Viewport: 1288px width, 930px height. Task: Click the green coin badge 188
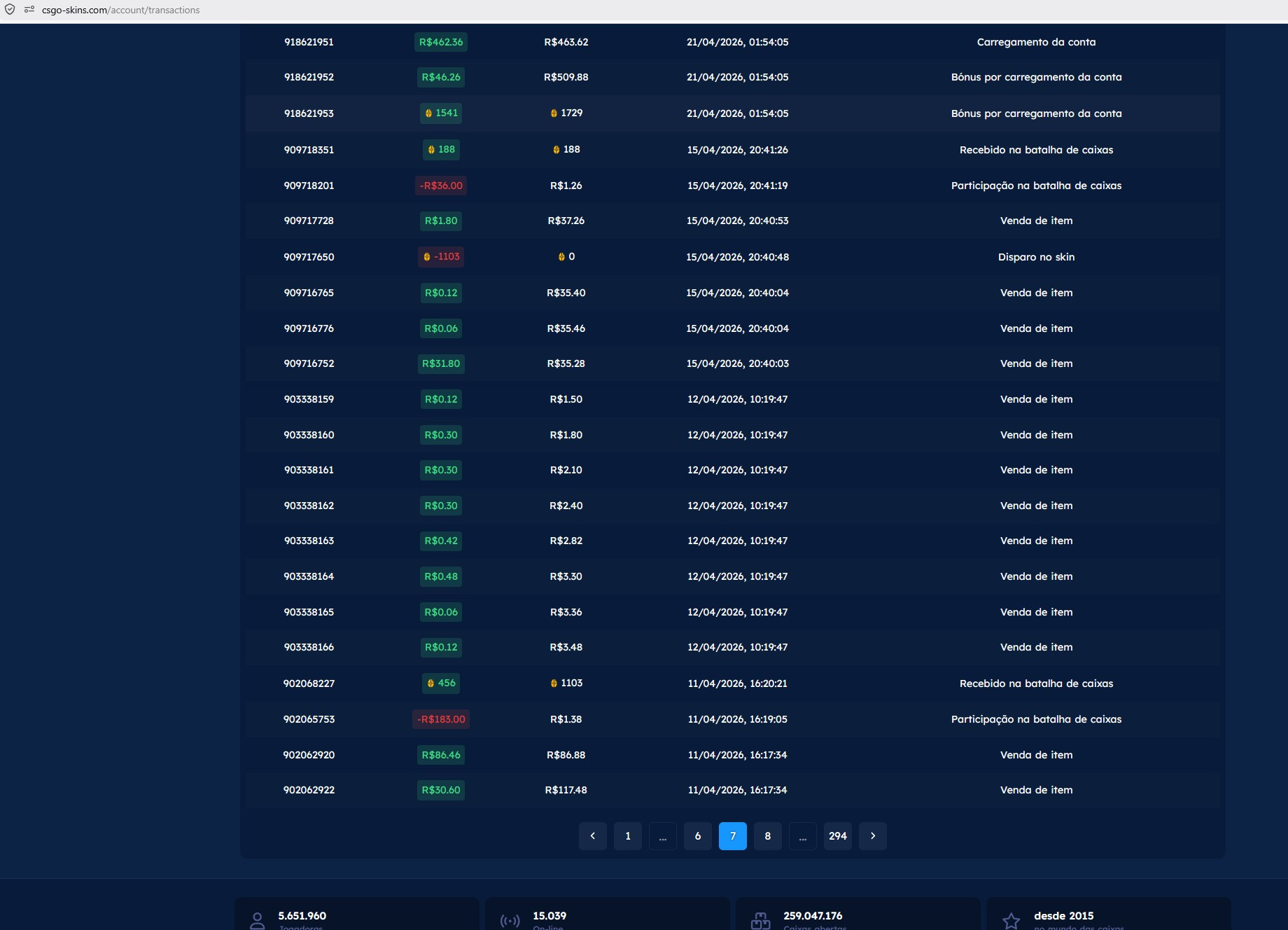(x=441, y=149)
